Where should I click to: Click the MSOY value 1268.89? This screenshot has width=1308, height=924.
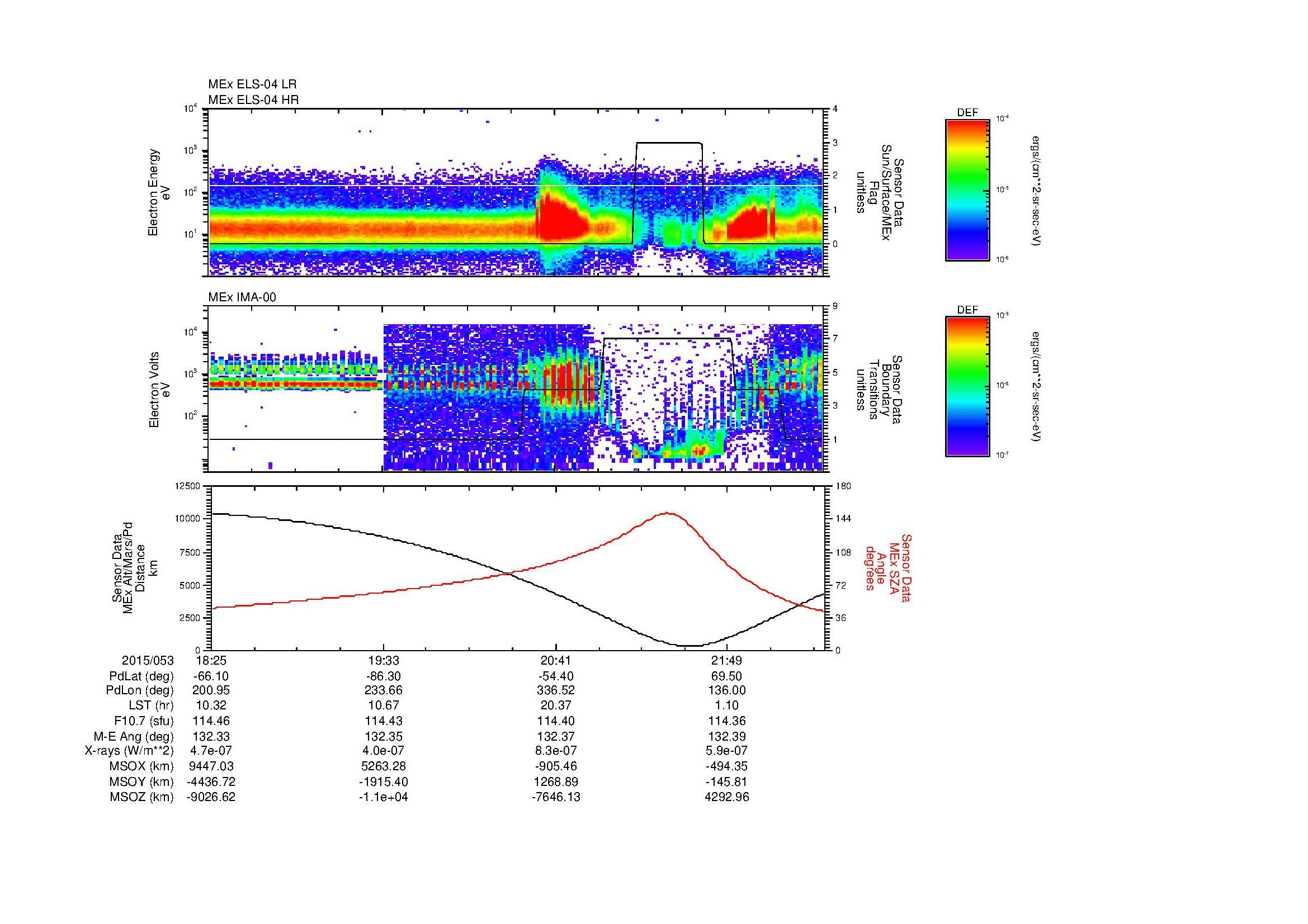click(555, 781)
